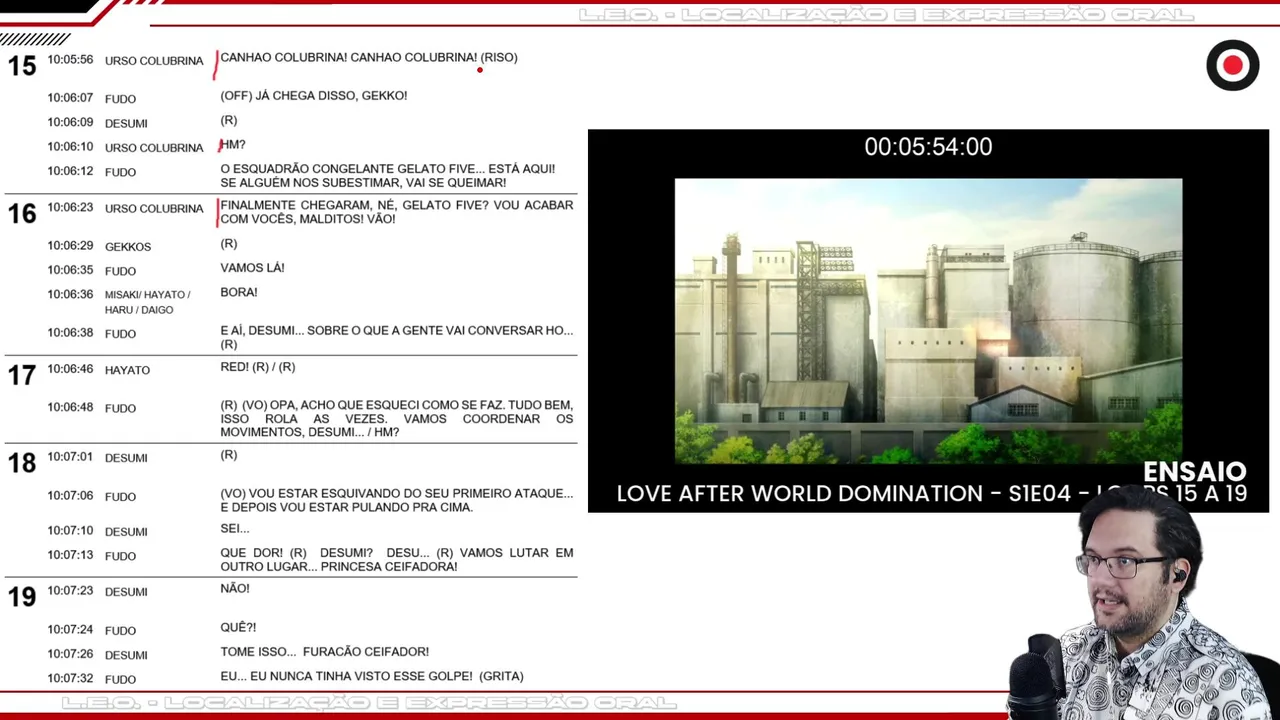Click the line "EU... EU NUNCA TINHA VISTO ESSE GOLPE!"
Image resolution: width=1280 pixels, height=720 pixels.
point(372,677)
